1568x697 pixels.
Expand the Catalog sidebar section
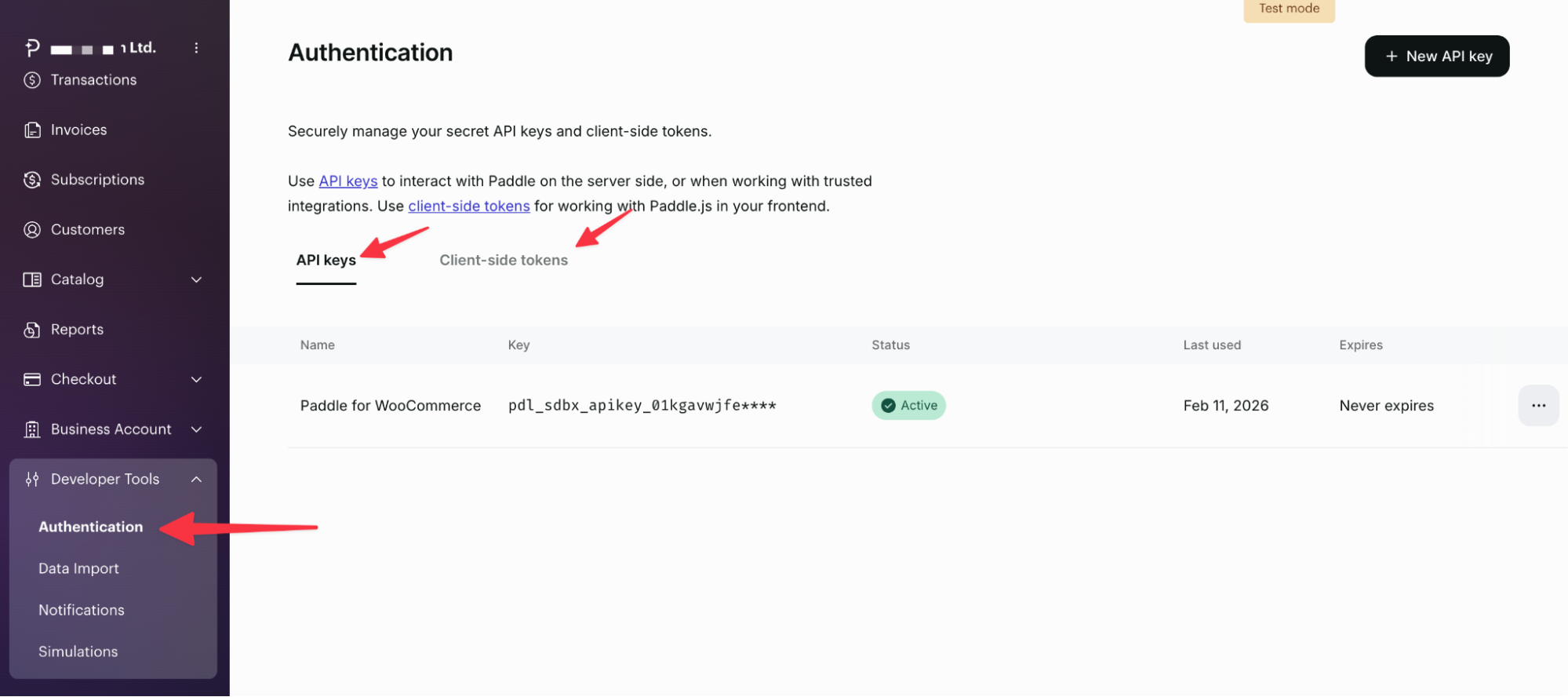tap(196, 279)
